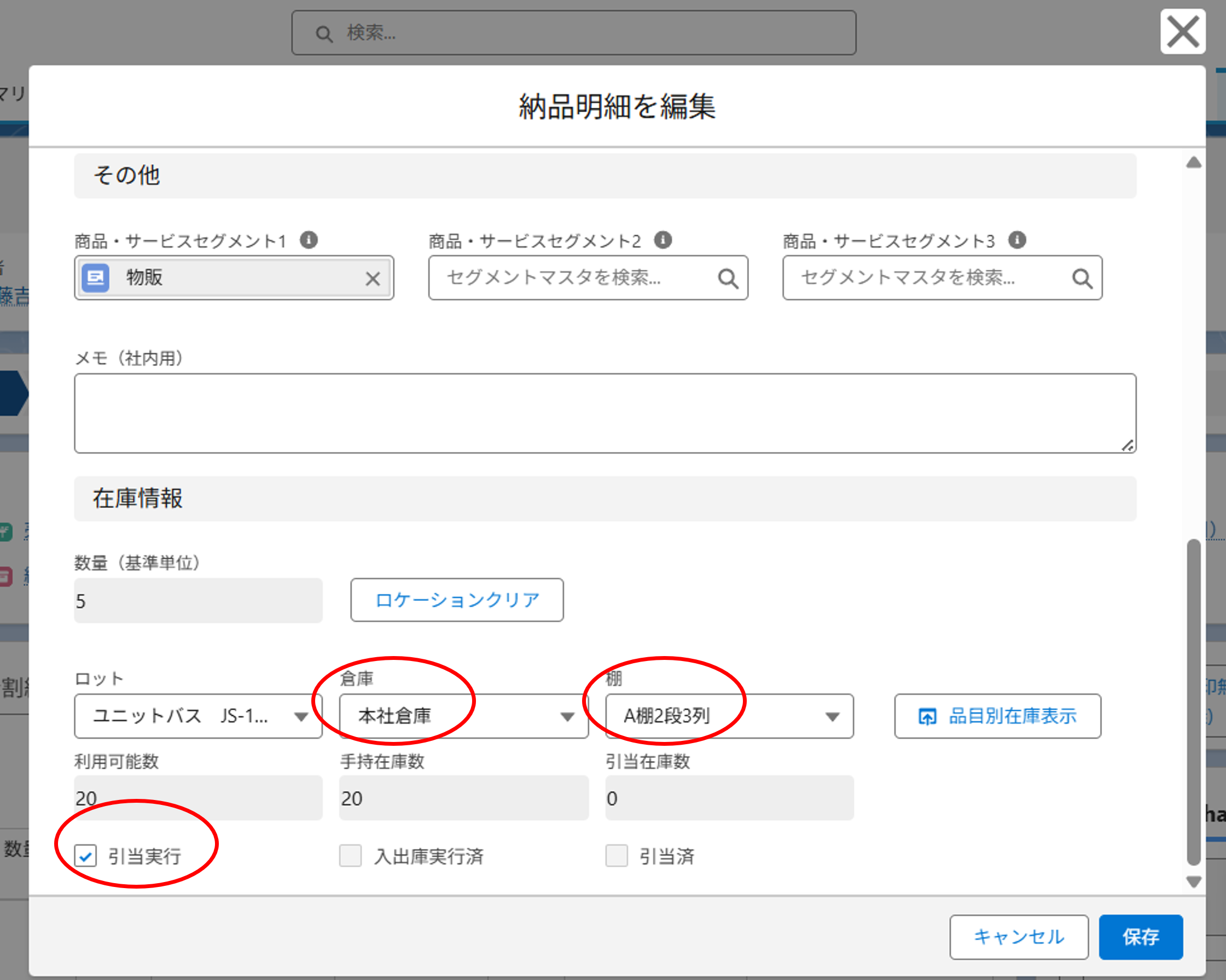Screen dimensions: 1226x980
Task: Click the global 検索 search field
Action: click(574, 33)
